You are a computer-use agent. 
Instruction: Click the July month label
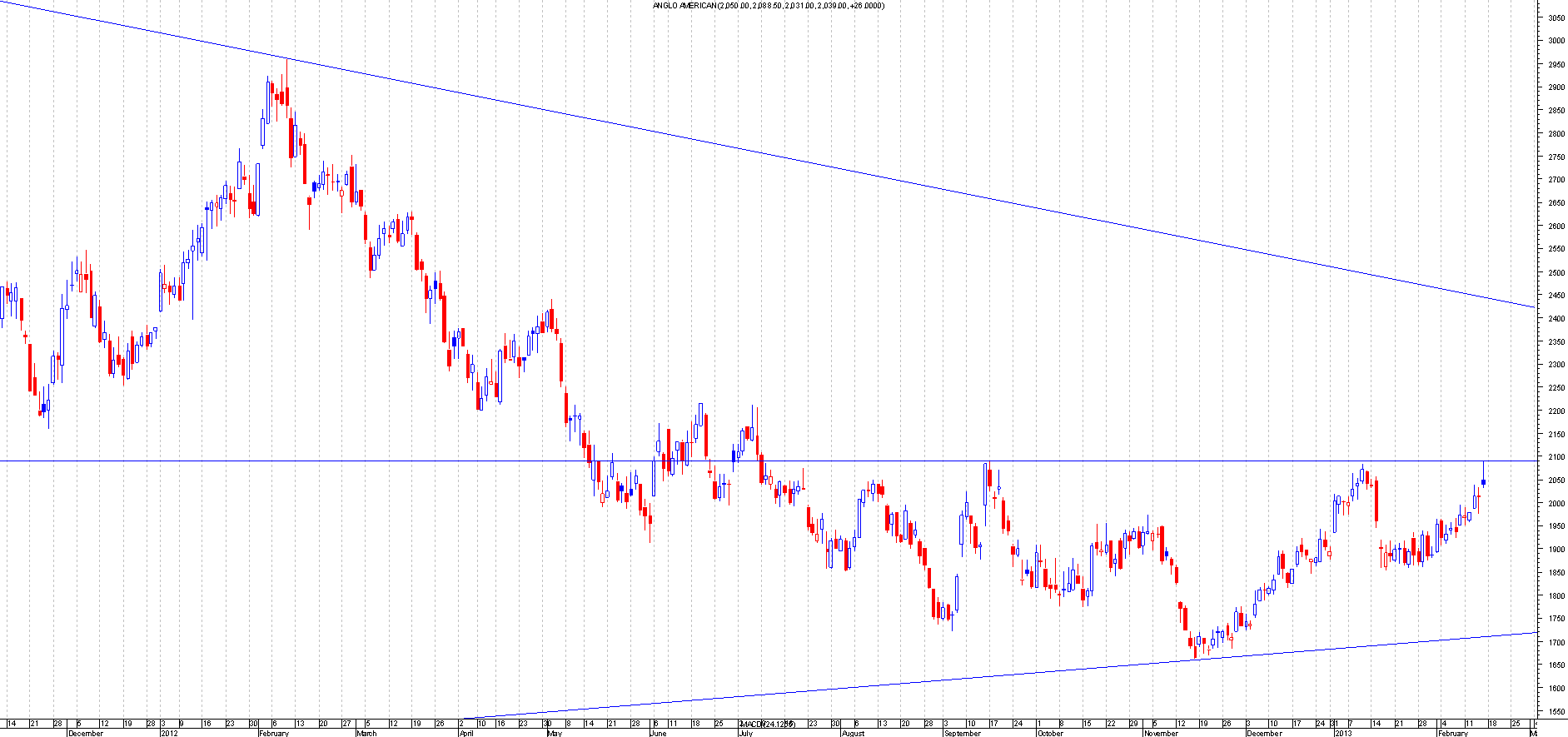pos(745,734)
